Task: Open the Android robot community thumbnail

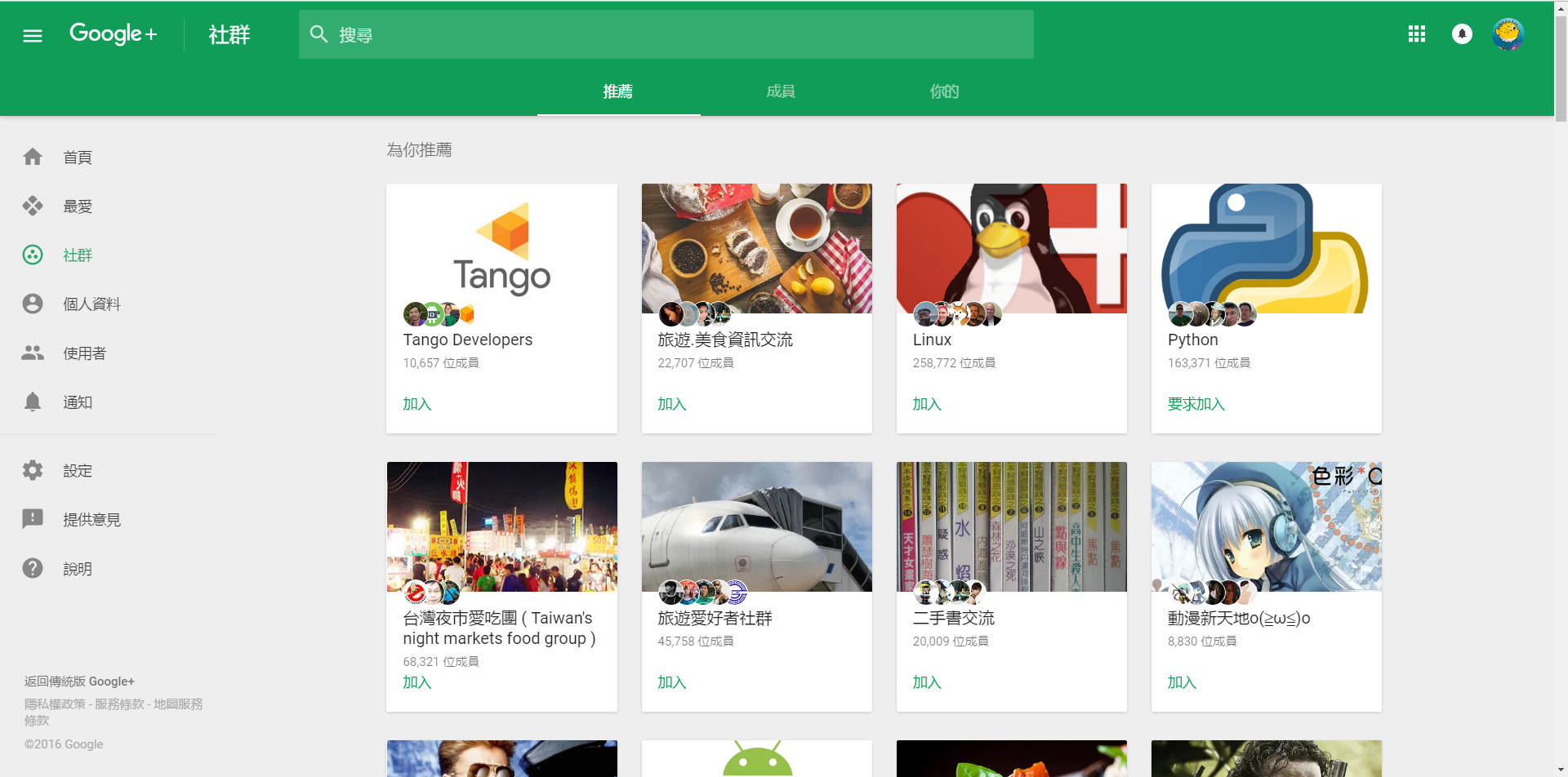Action: pos(757,758)
